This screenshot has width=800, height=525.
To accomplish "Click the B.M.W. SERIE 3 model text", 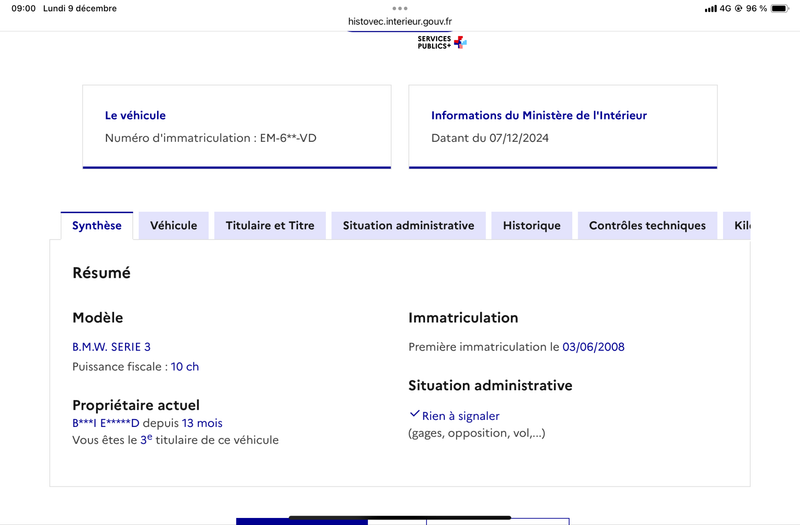I will [111, 347].
